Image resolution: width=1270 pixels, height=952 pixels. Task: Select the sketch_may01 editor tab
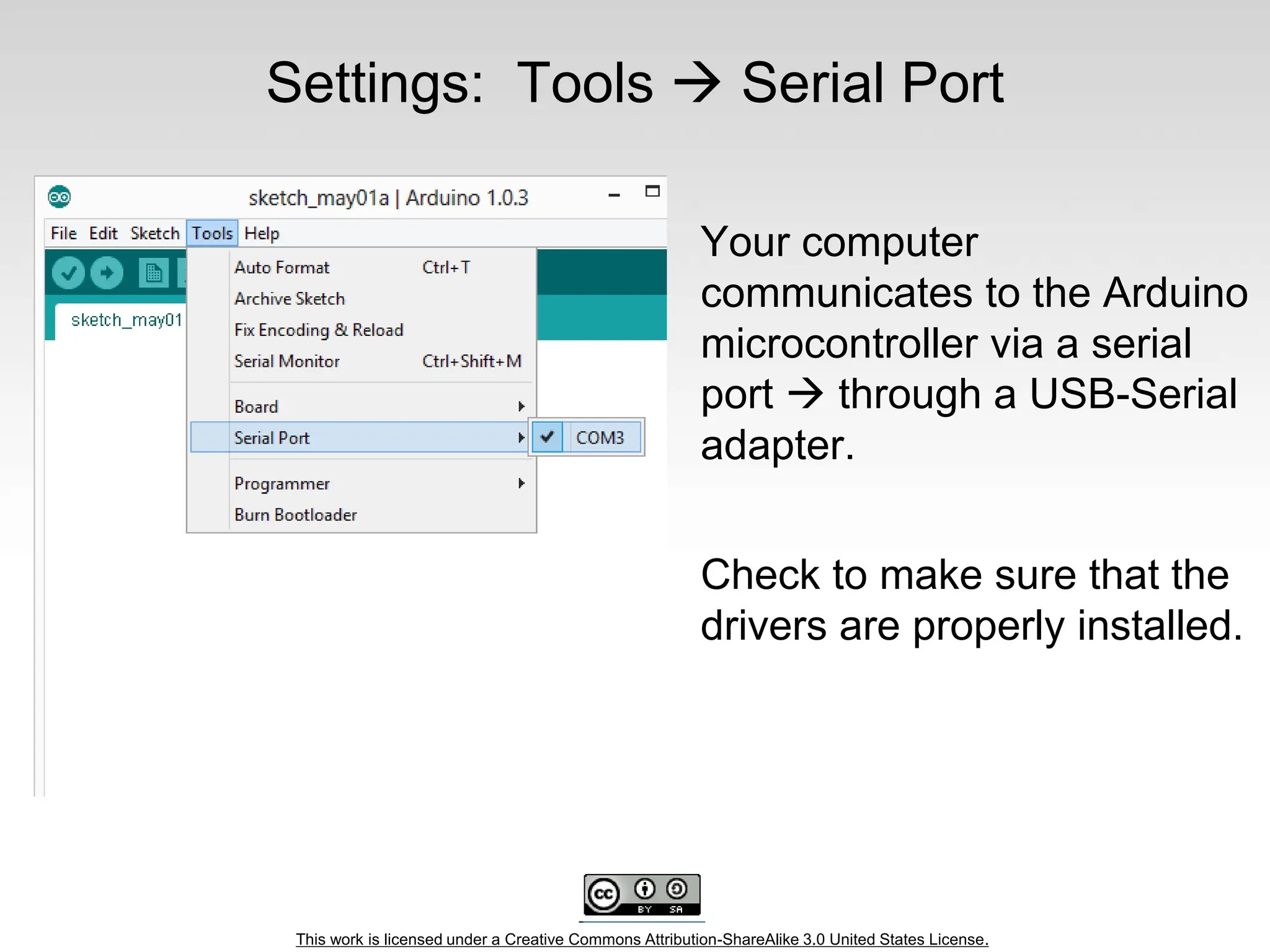click(126, 320)
